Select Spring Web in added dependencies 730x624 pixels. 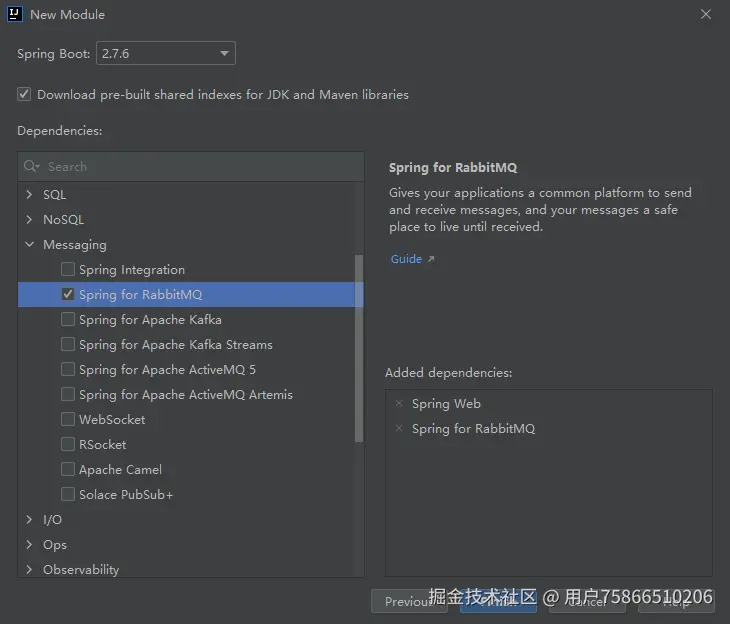(x=446, y=404)
